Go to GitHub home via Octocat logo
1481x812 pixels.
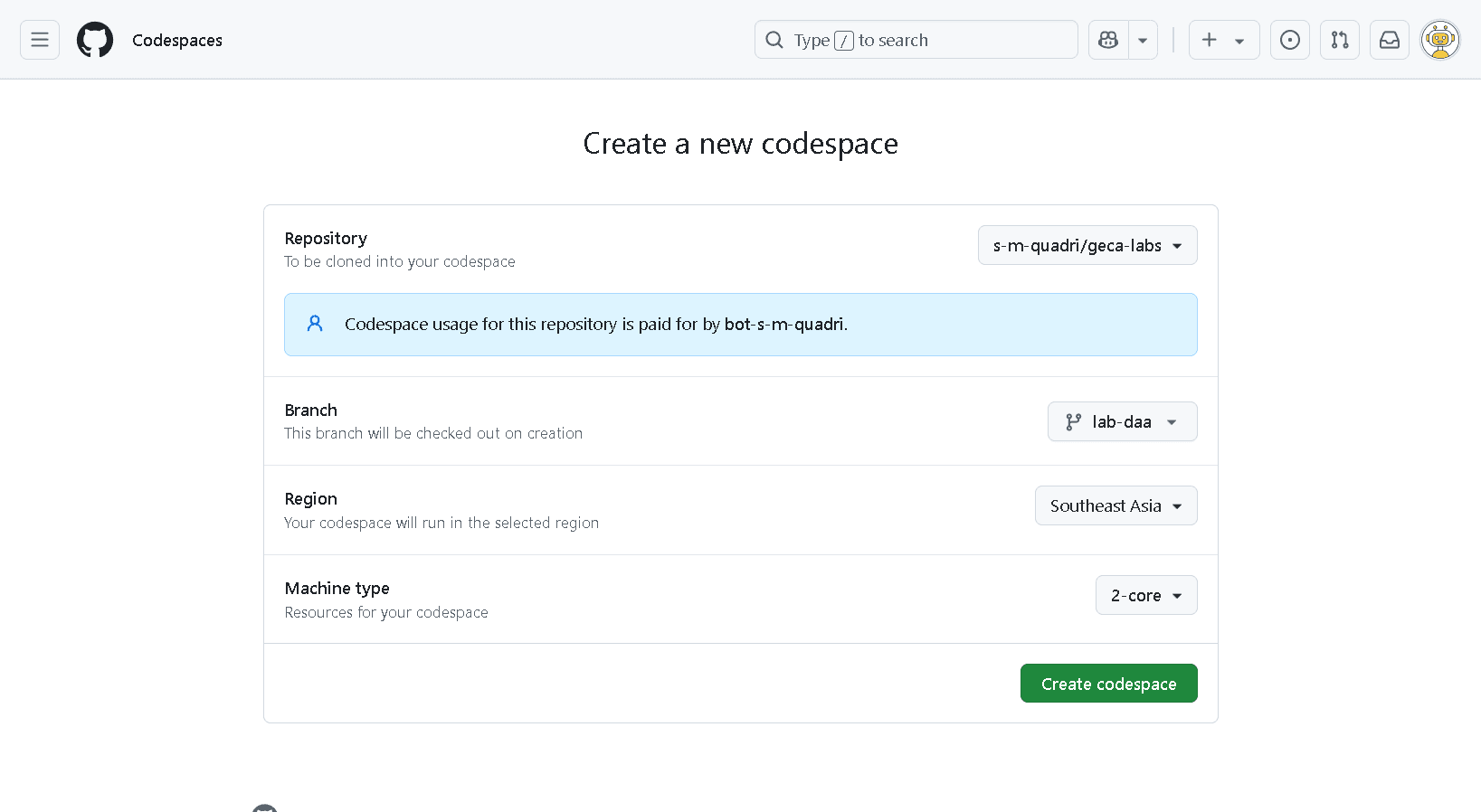point(95,40)
